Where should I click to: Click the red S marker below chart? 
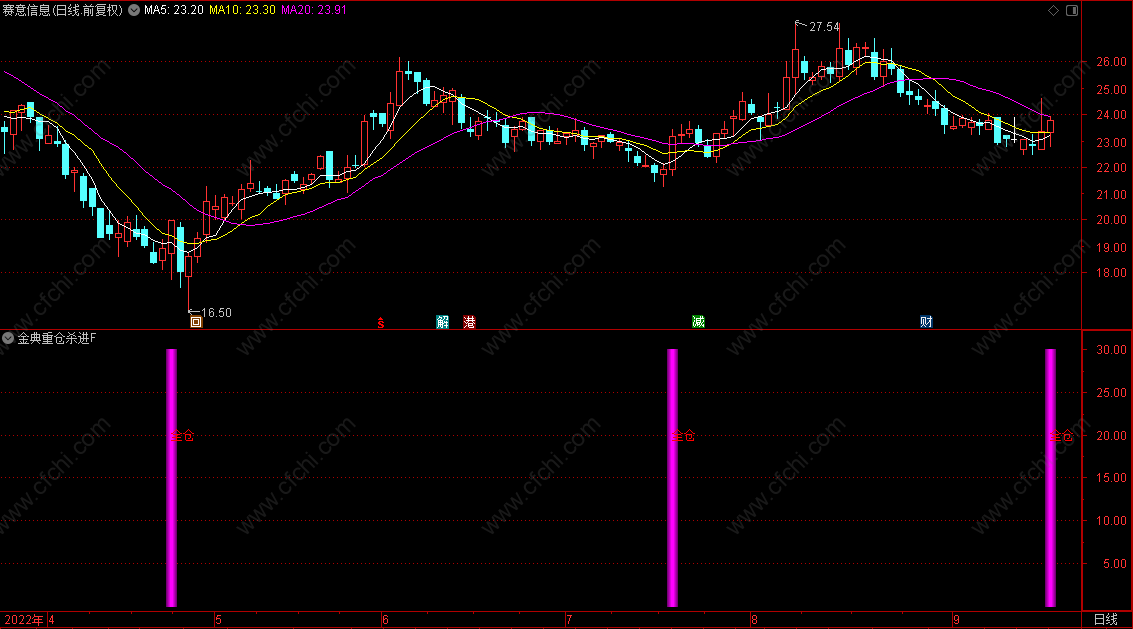tap(381, 323)
